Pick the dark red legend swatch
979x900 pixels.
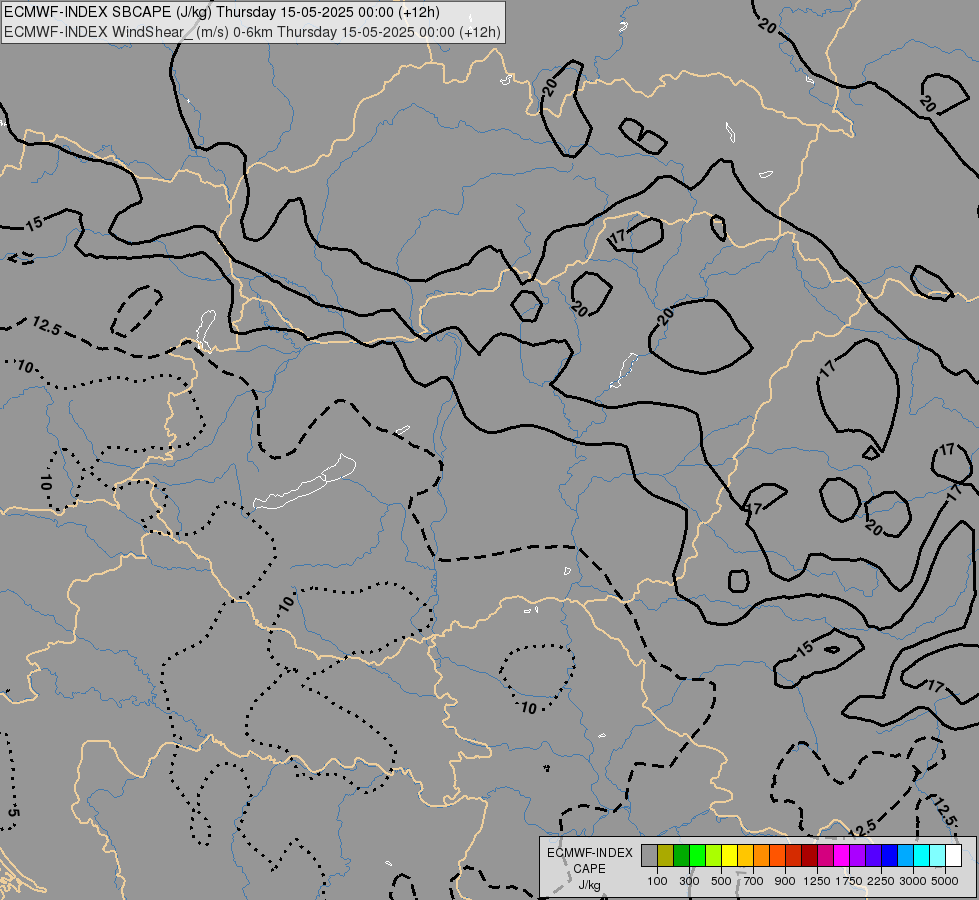tap(809, 856)
